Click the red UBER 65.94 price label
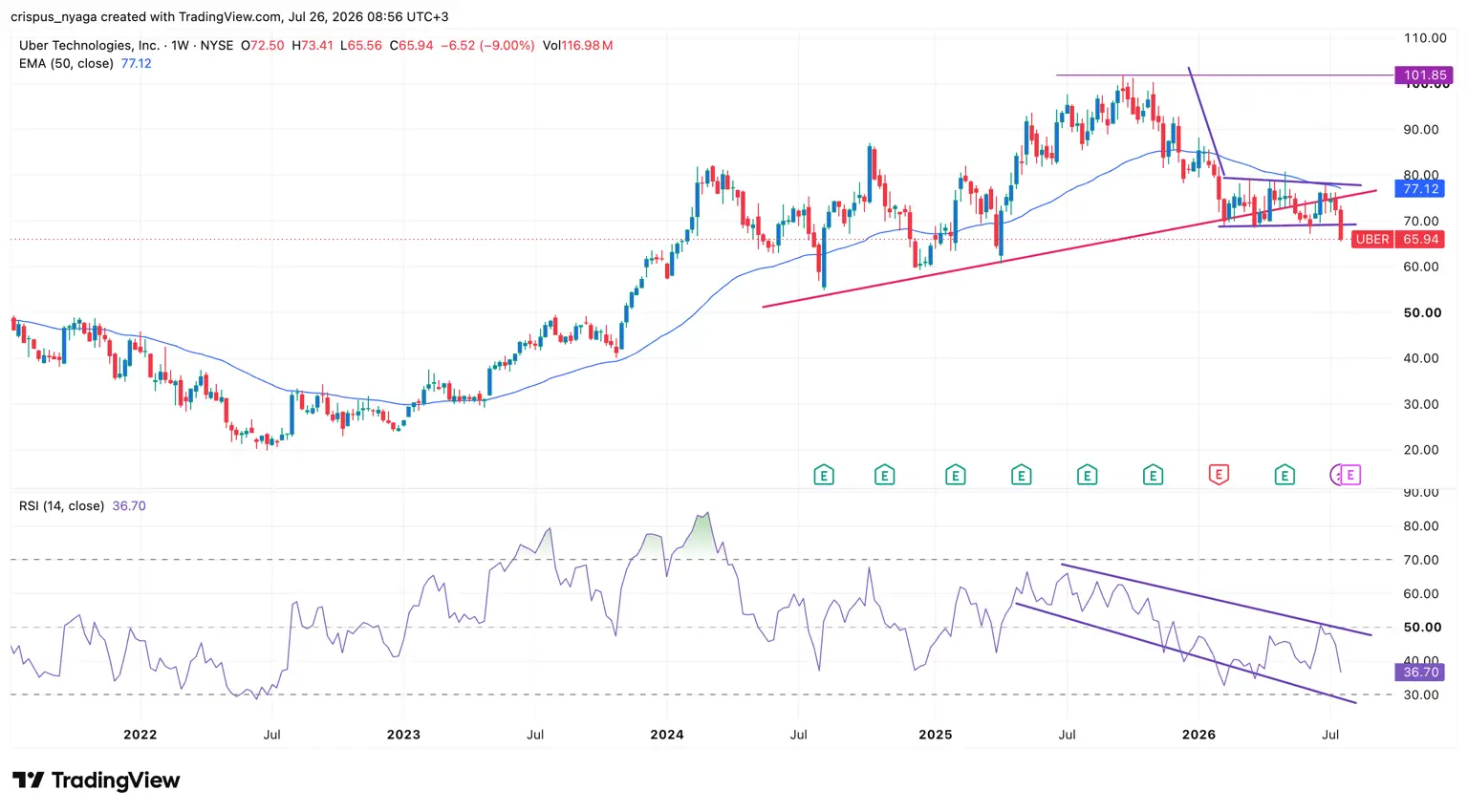This screenshot has width=1468, height=812. [1397, 239]
